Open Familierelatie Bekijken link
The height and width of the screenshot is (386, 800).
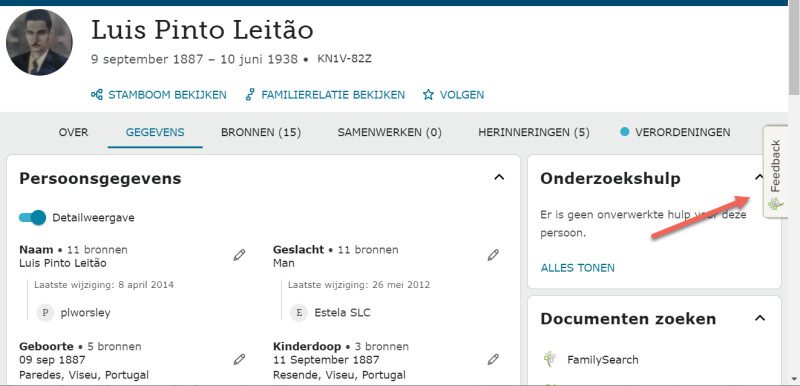326,94
